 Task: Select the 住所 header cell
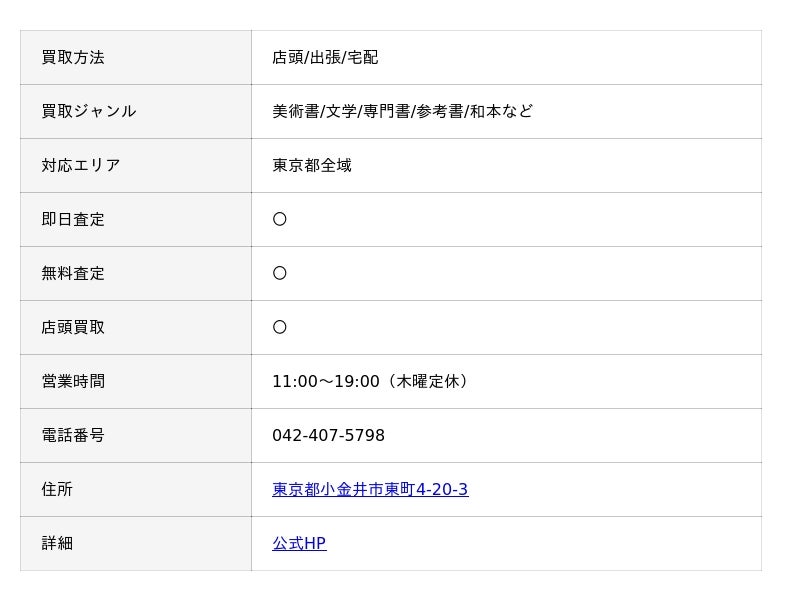(x=136, y=490)
